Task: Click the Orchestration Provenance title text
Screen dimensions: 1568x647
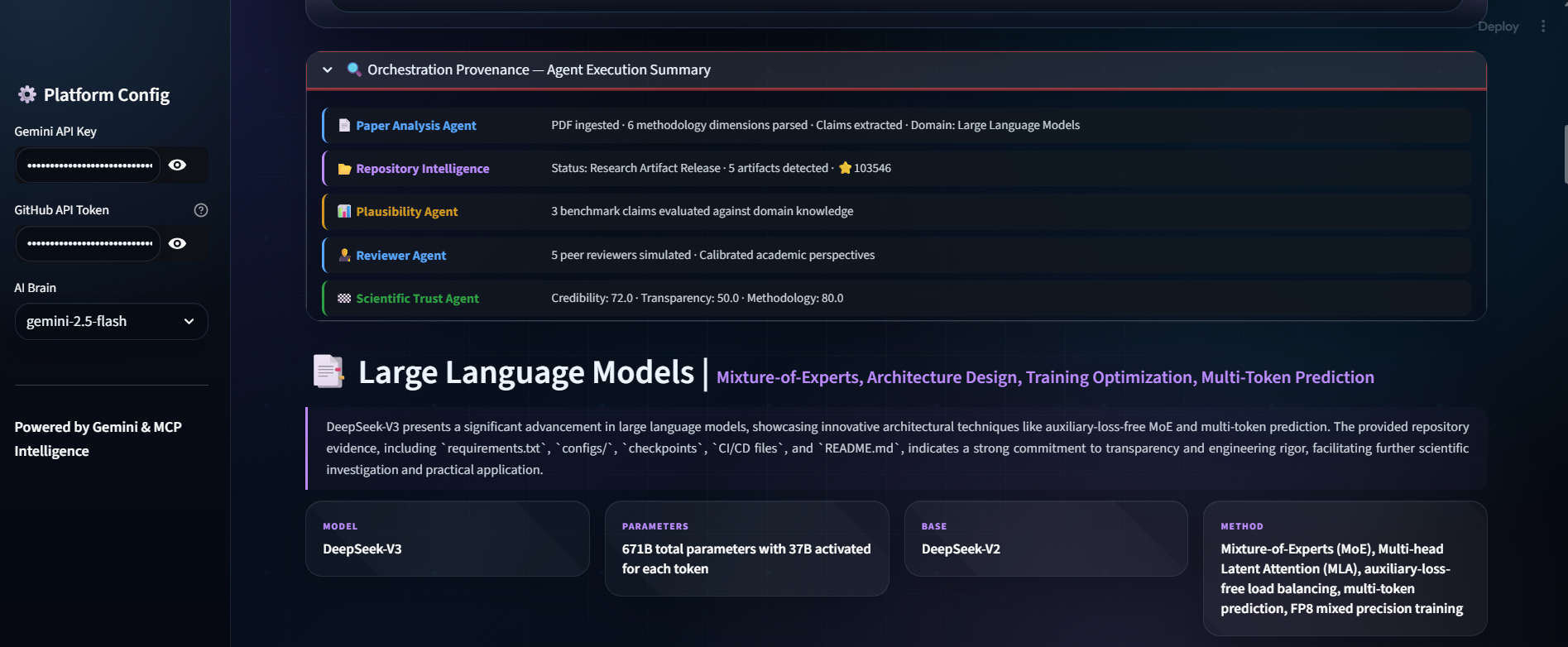Action: click(539, 70)
